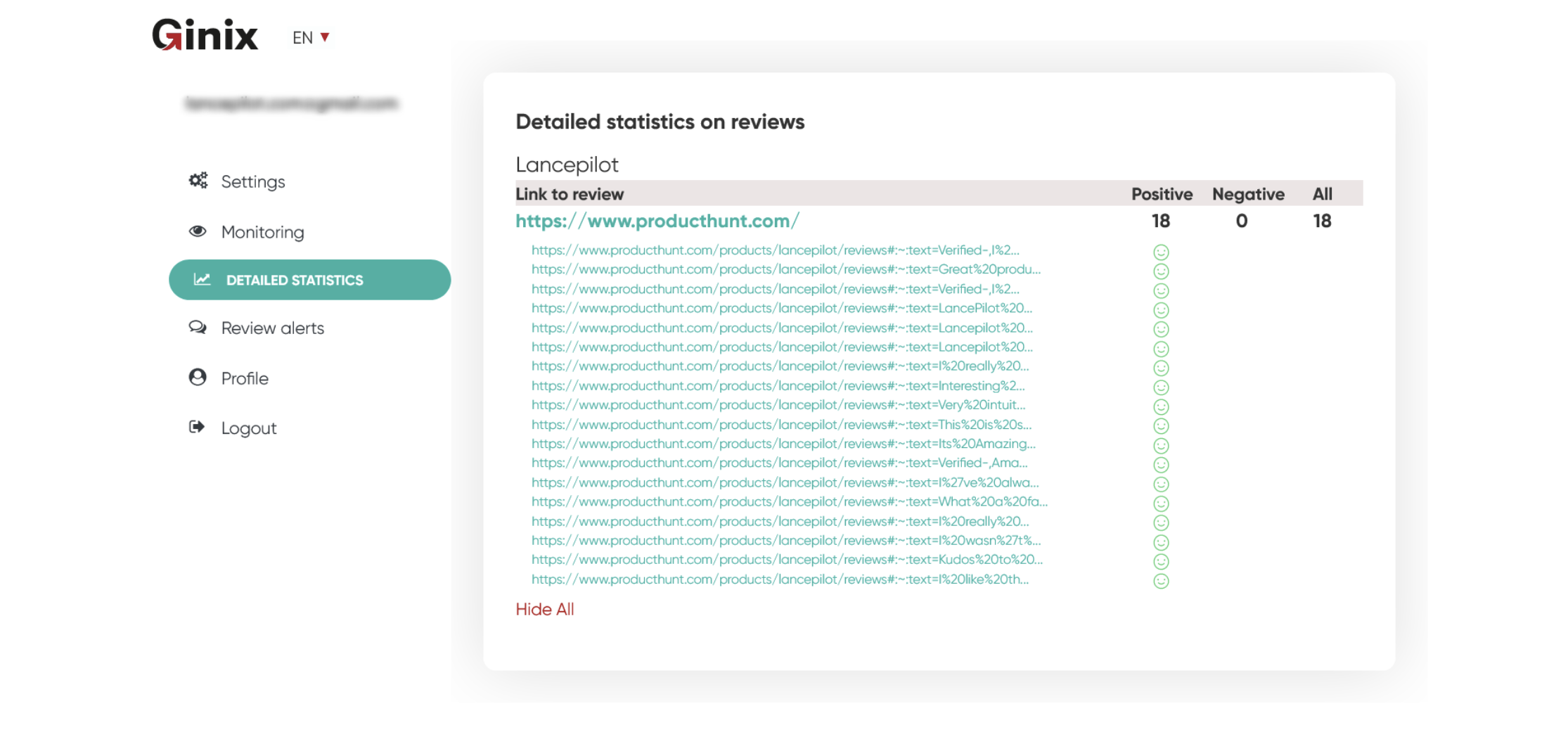Image resolution: width=1568 pixels, height=751 pixels.
Task: Open review link with text=Verified-,Ama
Action: pos(780,463)
